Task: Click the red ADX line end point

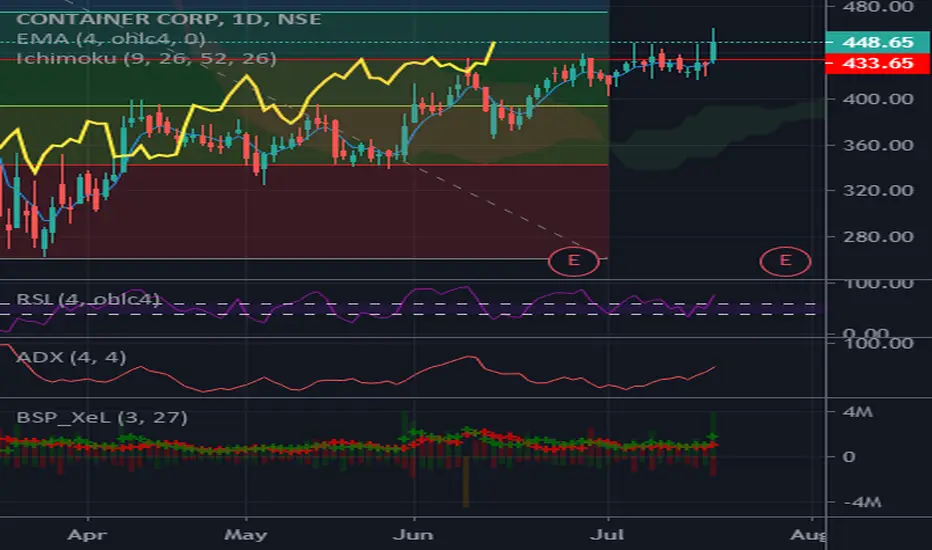Action: pyautogui.click(x=714, y=367)
